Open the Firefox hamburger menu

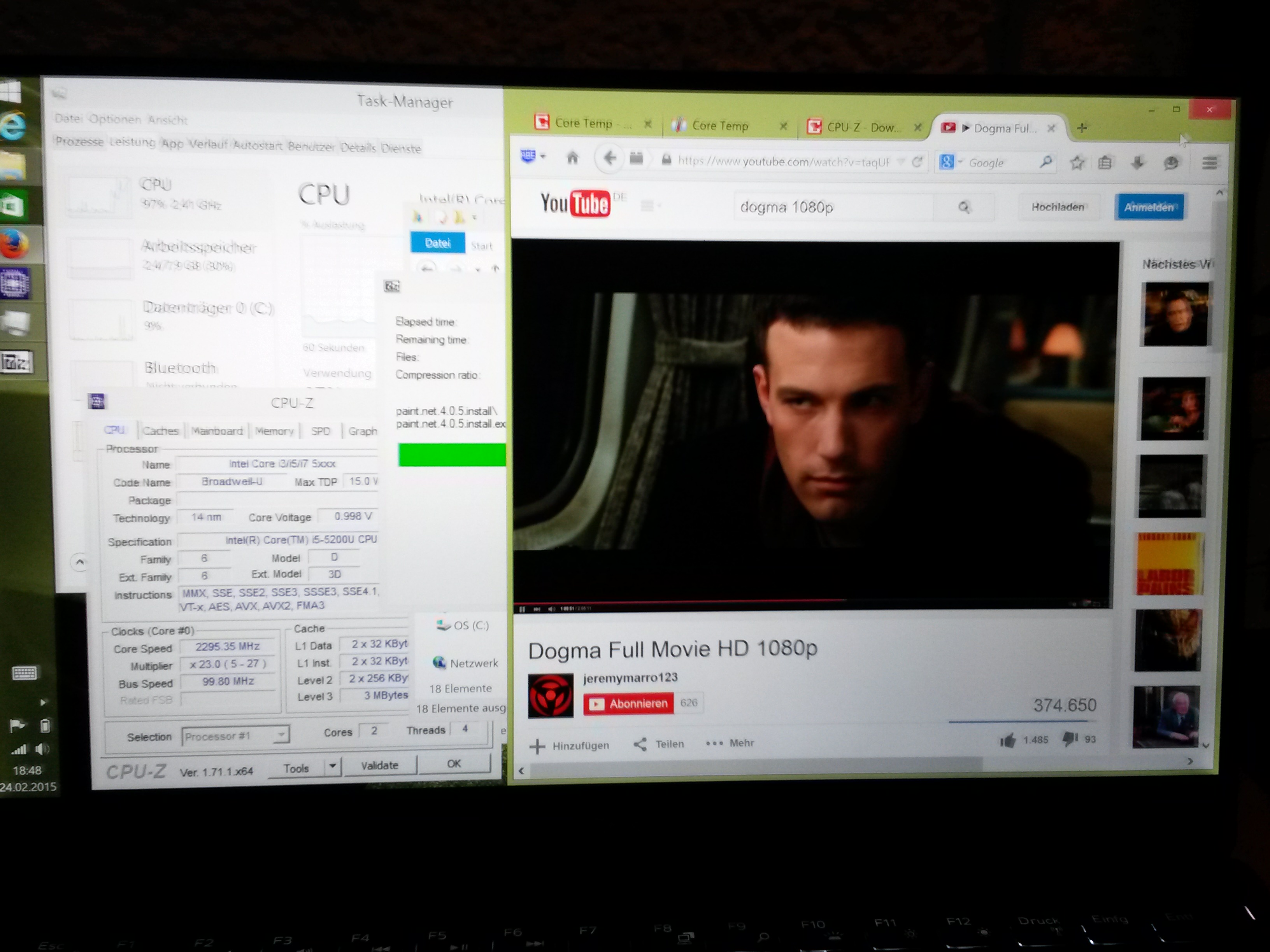(1209, 164)
